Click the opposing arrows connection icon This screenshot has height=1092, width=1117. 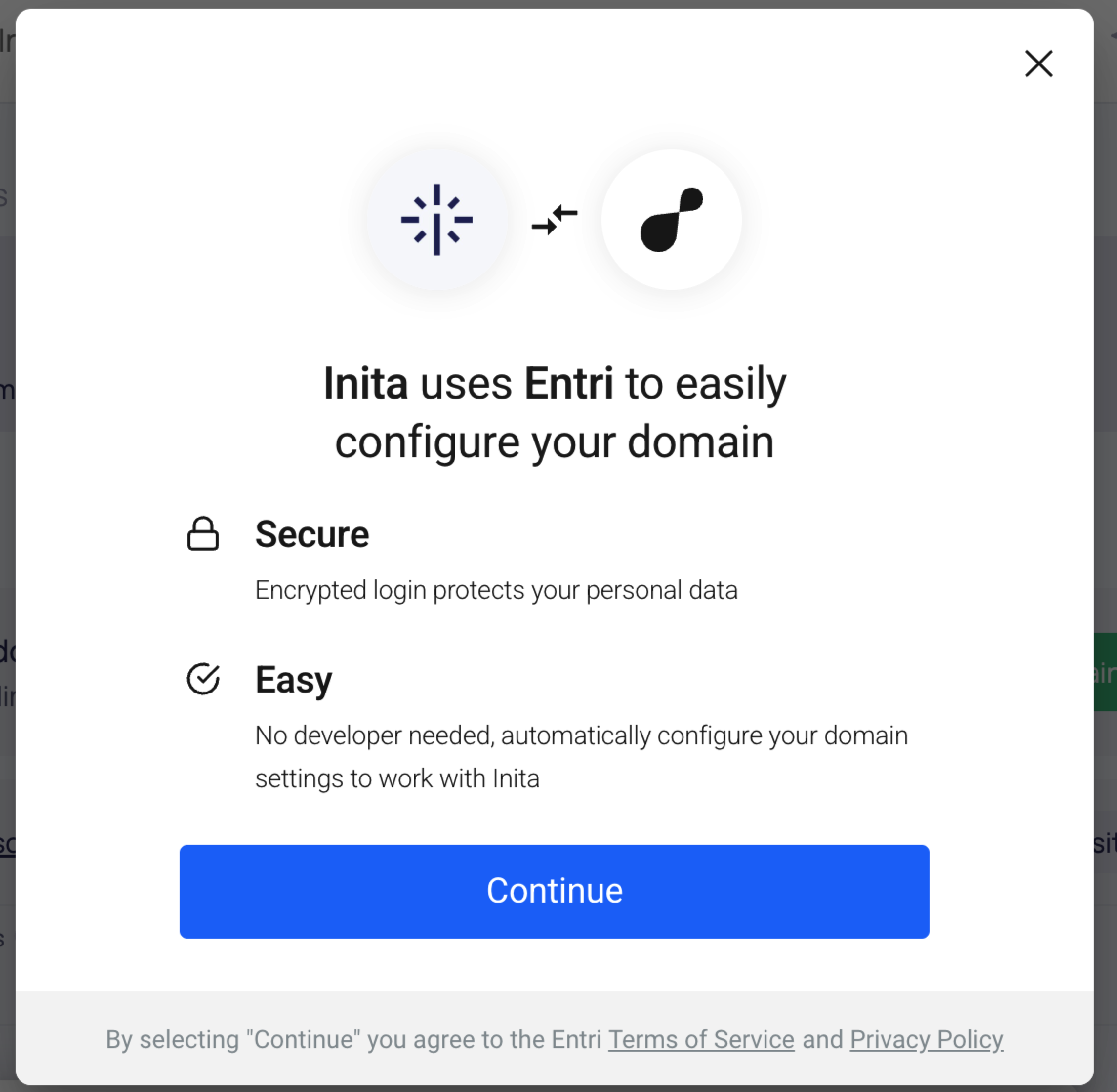[x=555, y=220]
